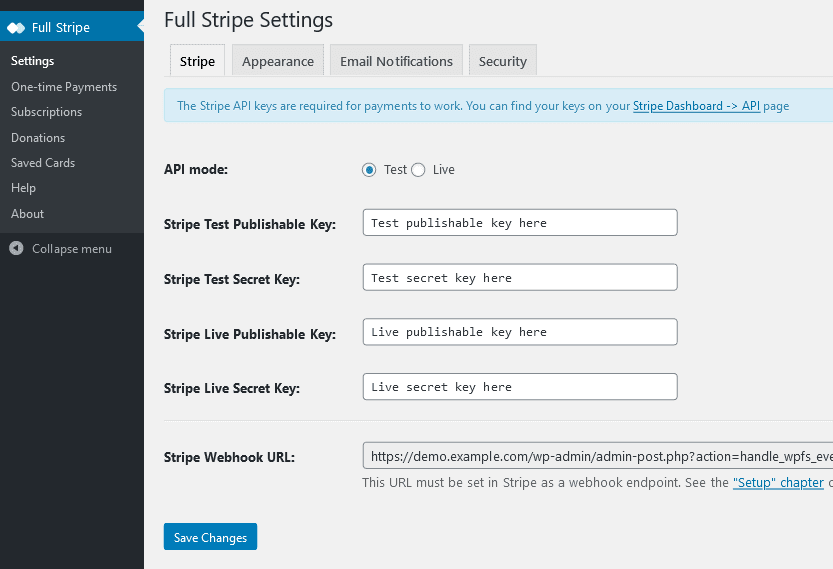
Task: Click the Full Stripe plugin icon
Action: coord(16,27)
